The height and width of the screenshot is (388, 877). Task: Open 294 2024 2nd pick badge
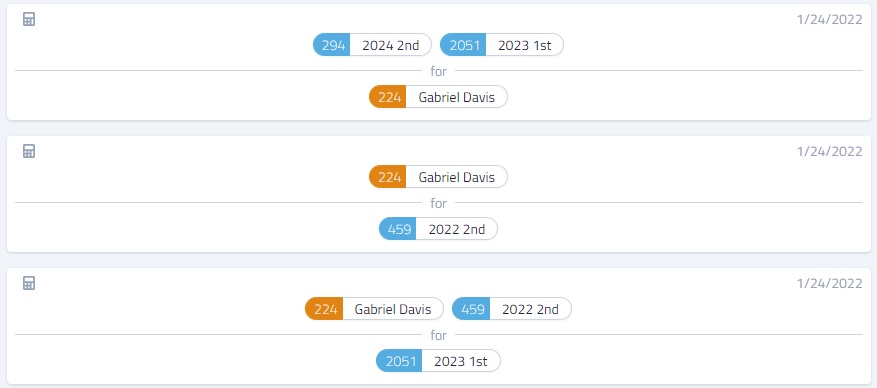(x=372, y=45)
